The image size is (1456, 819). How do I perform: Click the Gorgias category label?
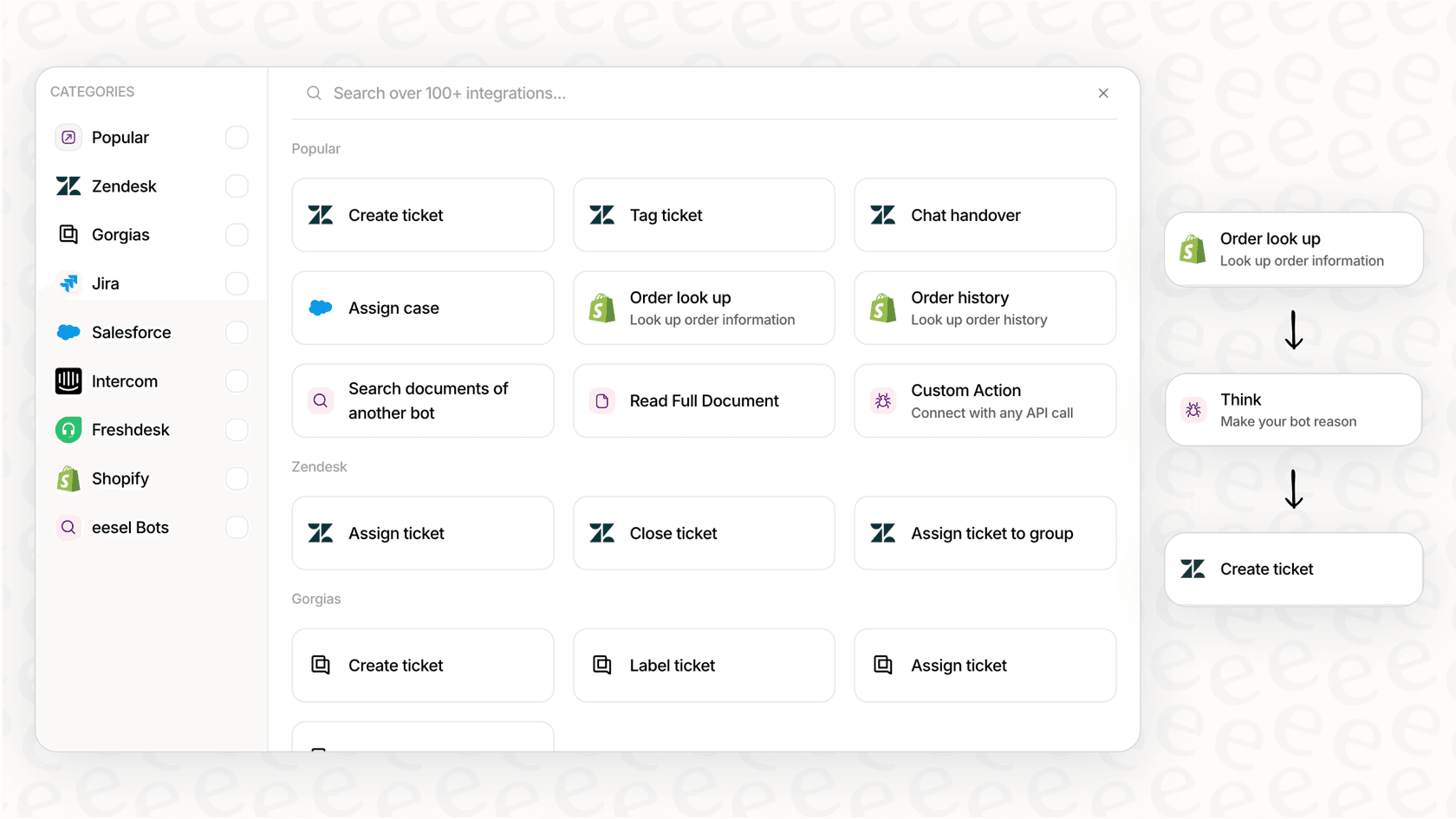pyautogui.click(x=120, y=235)
